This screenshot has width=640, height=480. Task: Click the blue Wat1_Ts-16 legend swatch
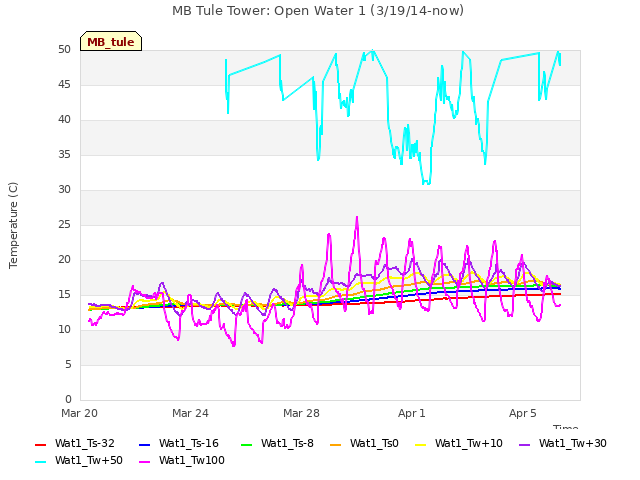pos(144,444)
